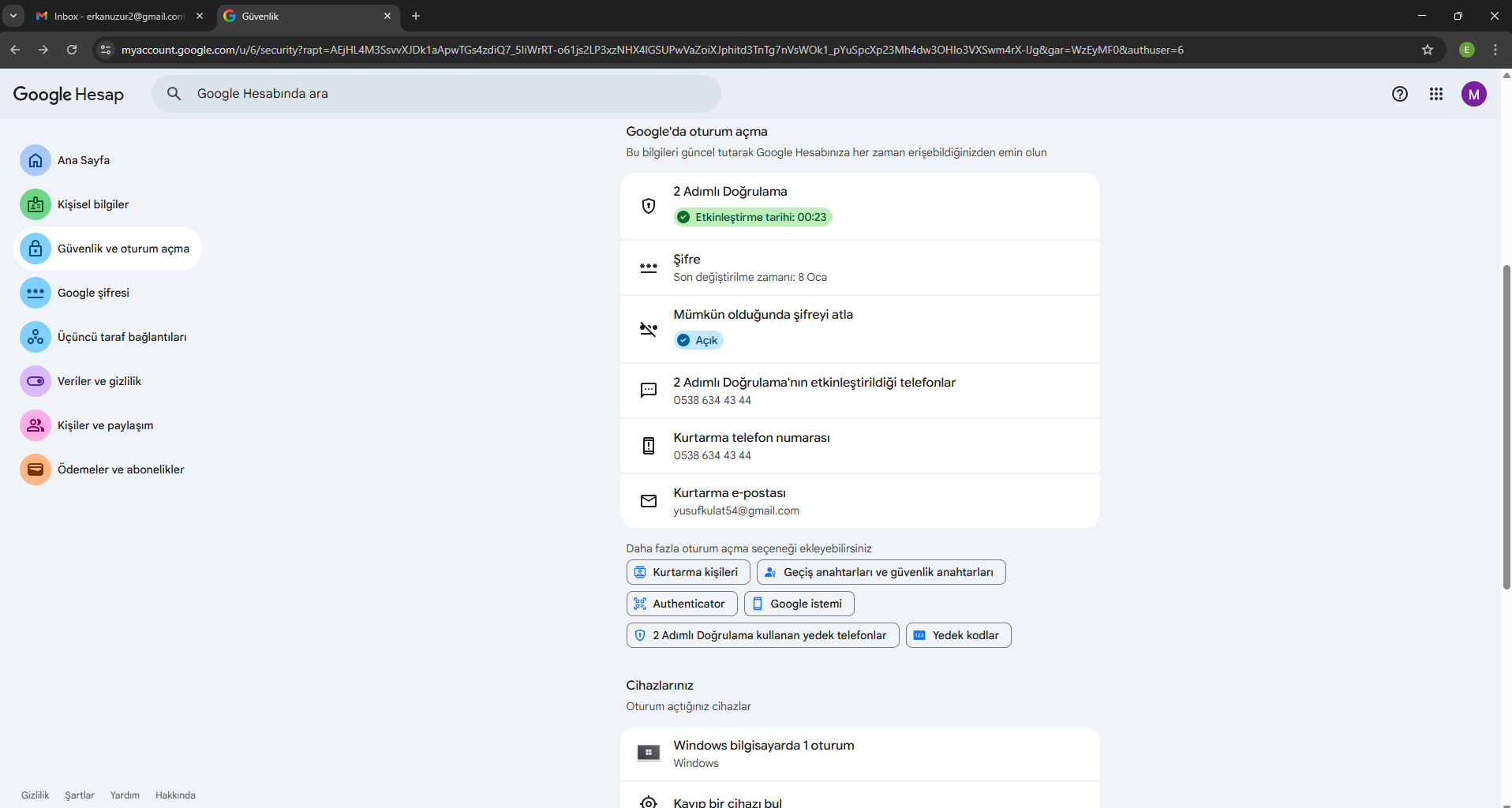Open Üçüncü taraf bağlantıları menu item

point(122,337)
